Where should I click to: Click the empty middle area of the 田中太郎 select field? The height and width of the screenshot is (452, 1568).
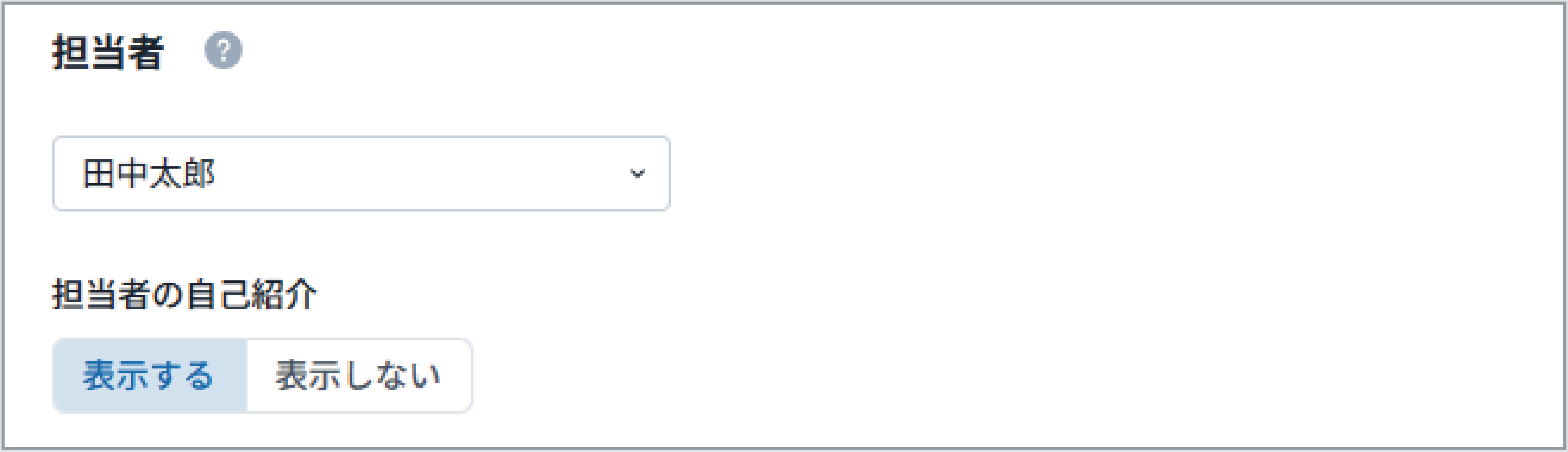click(x=420, y=173)
